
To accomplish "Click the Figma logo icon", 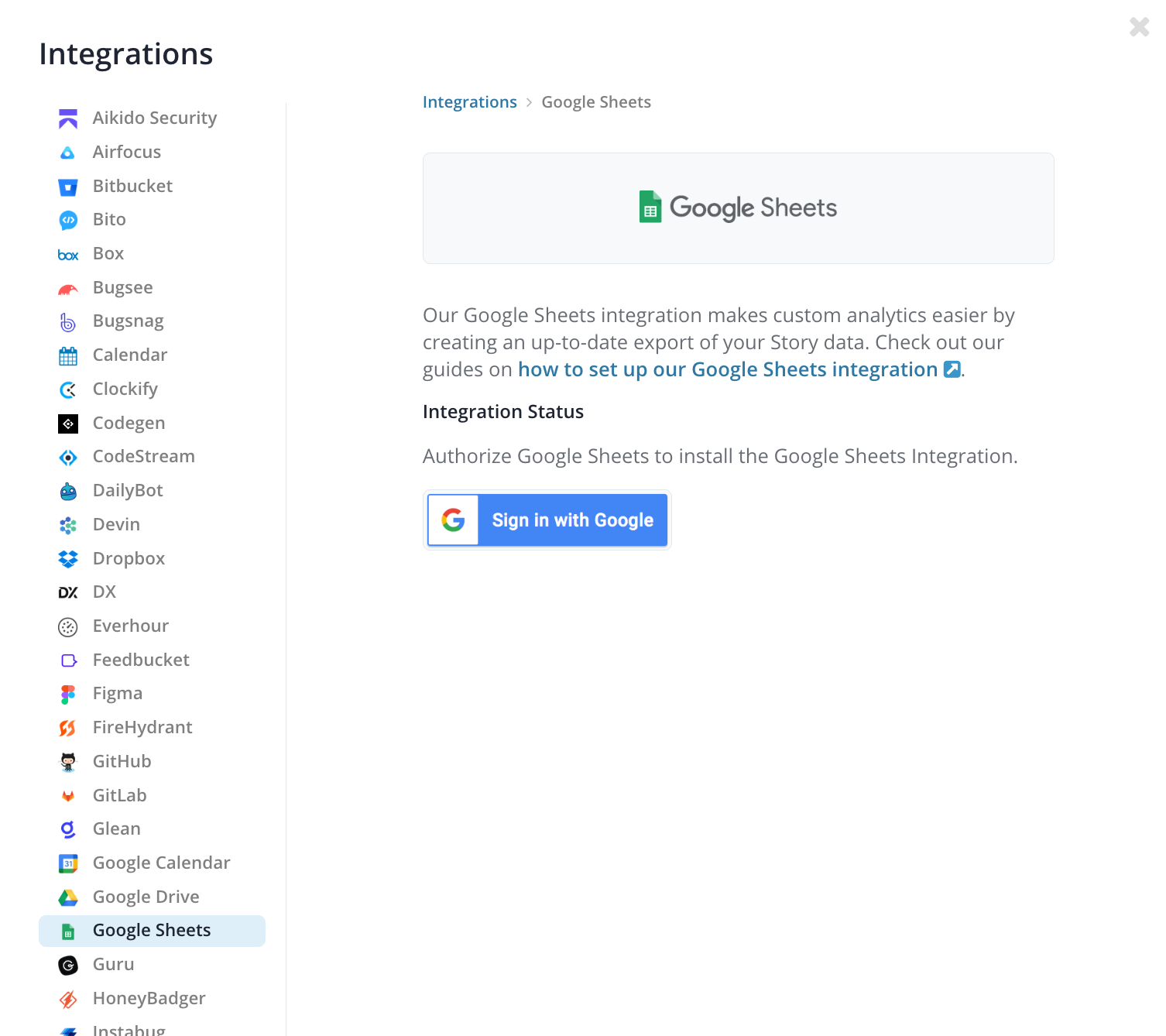I will pyautogui.click(x=68, y=694).
